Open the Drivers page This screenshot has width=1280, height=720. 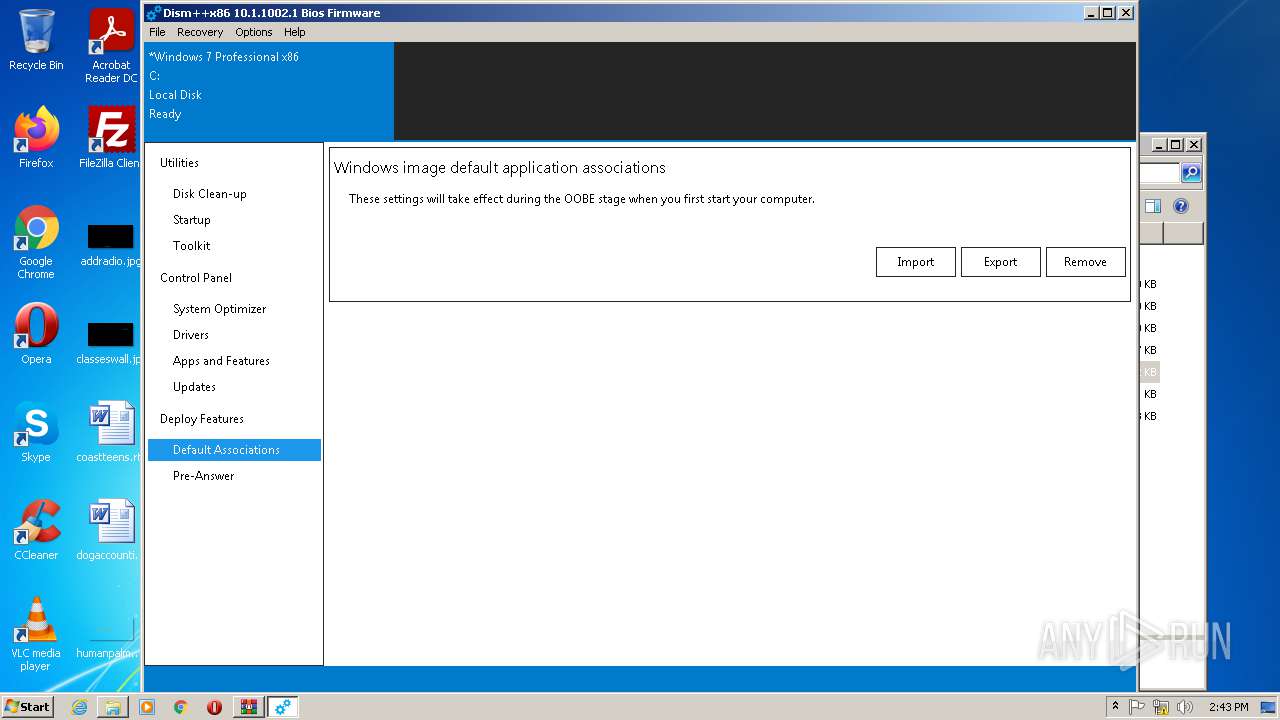coord(234,335)
